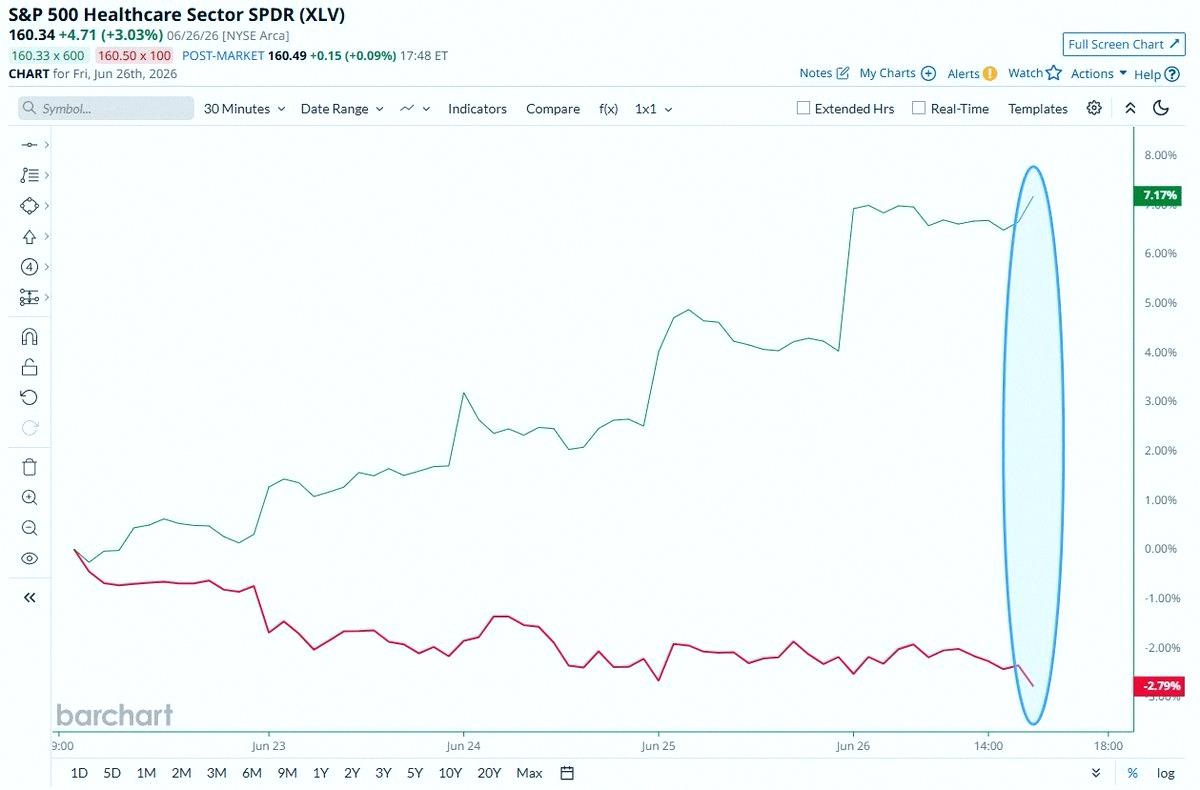Click the Alerts warning icon
The height and width of the screenshot is (790, 1200).
[990, 73]
